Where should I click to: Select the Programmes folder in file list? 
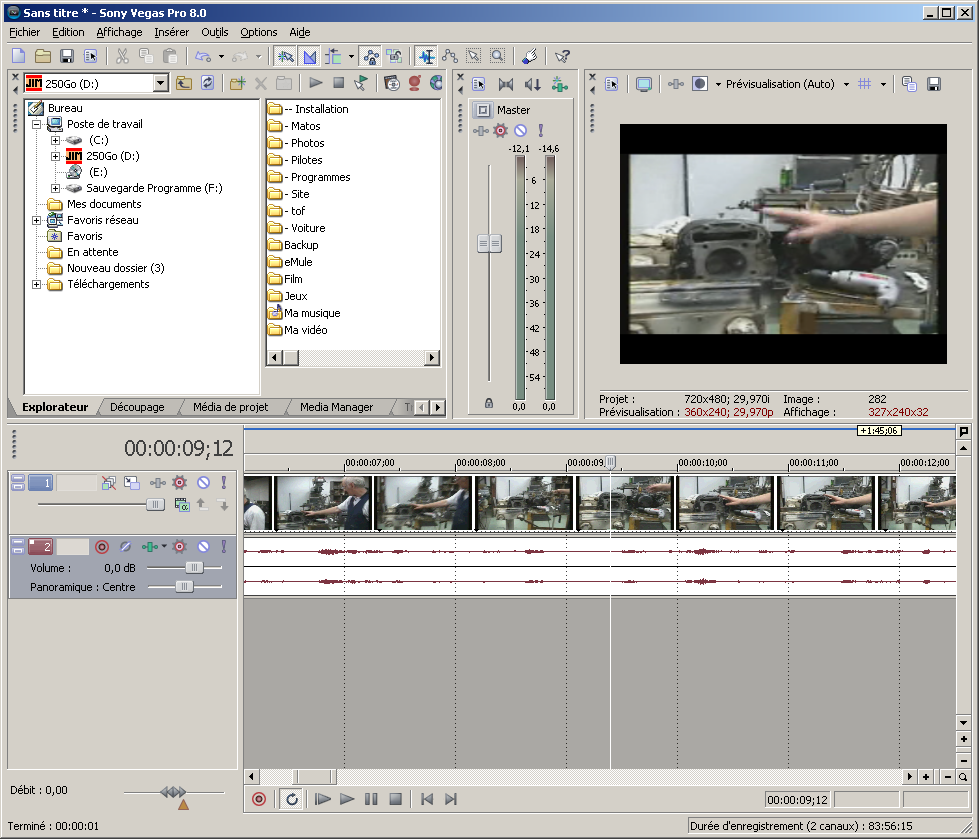pyautogui.click(x=317, y=177)
